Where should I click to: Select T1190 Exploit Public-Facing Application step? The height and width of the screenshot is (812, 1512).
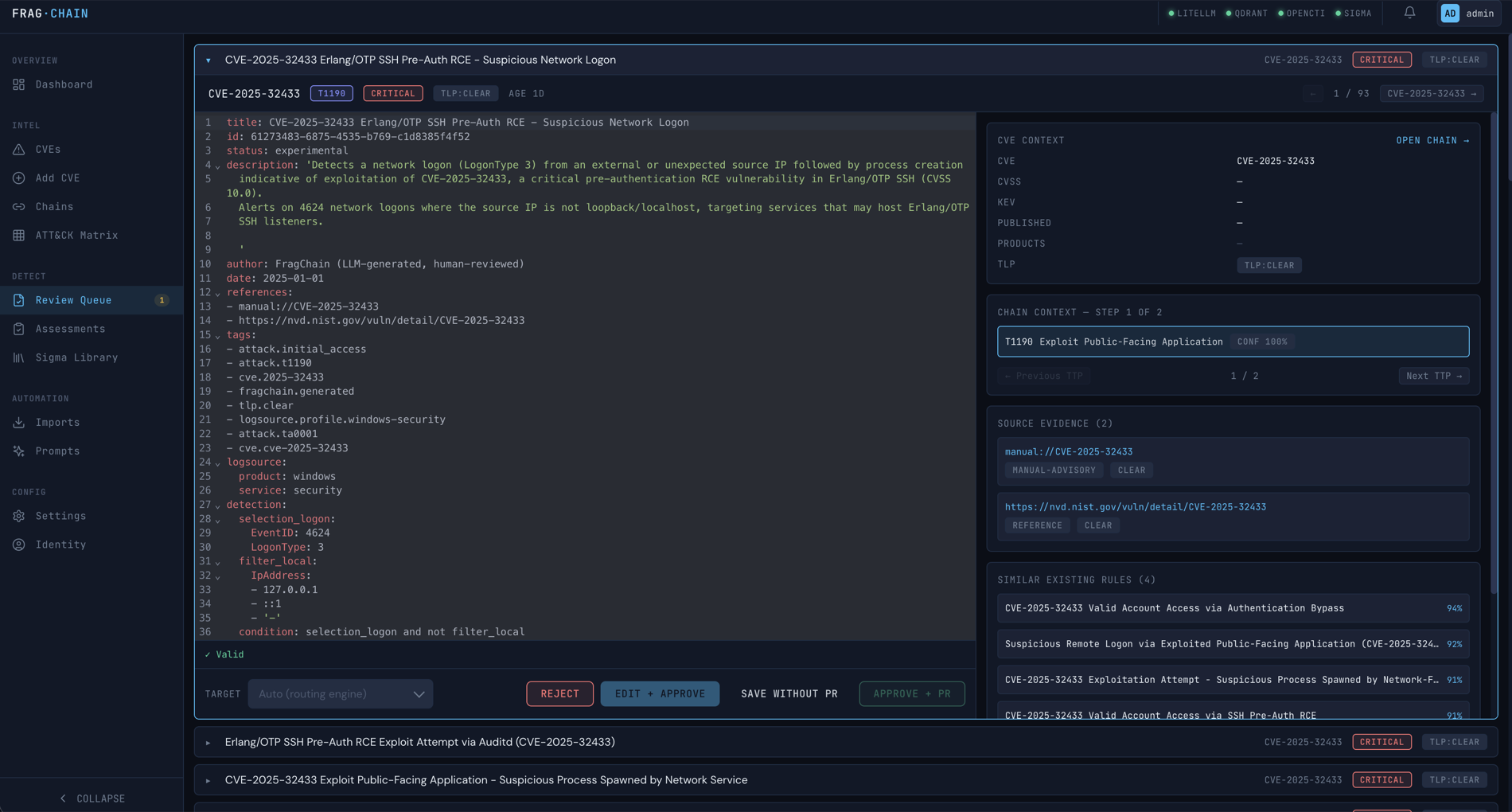pos(1233,342)
